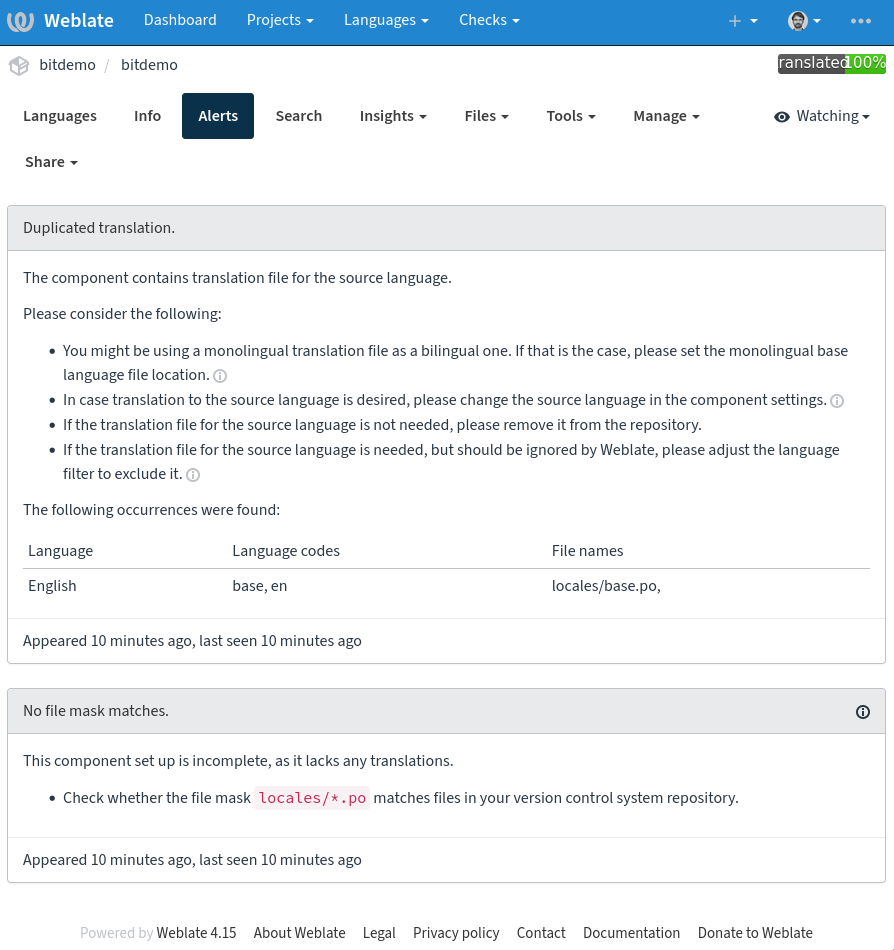Expand the Insights dropdown
The width and height of the screenshot is (894, 950).
(x=393, y=116)
